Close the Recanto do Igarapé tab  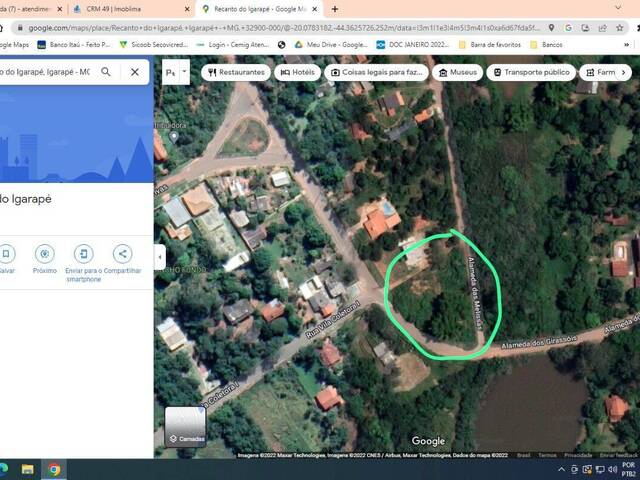point(315,9)
